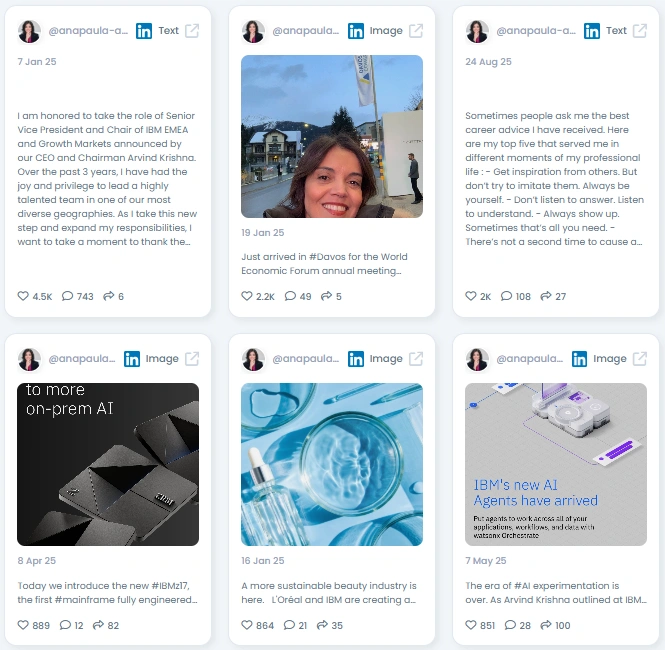
Task: Click the heart icon showing 4.5K likes
Action: (23, 296)
